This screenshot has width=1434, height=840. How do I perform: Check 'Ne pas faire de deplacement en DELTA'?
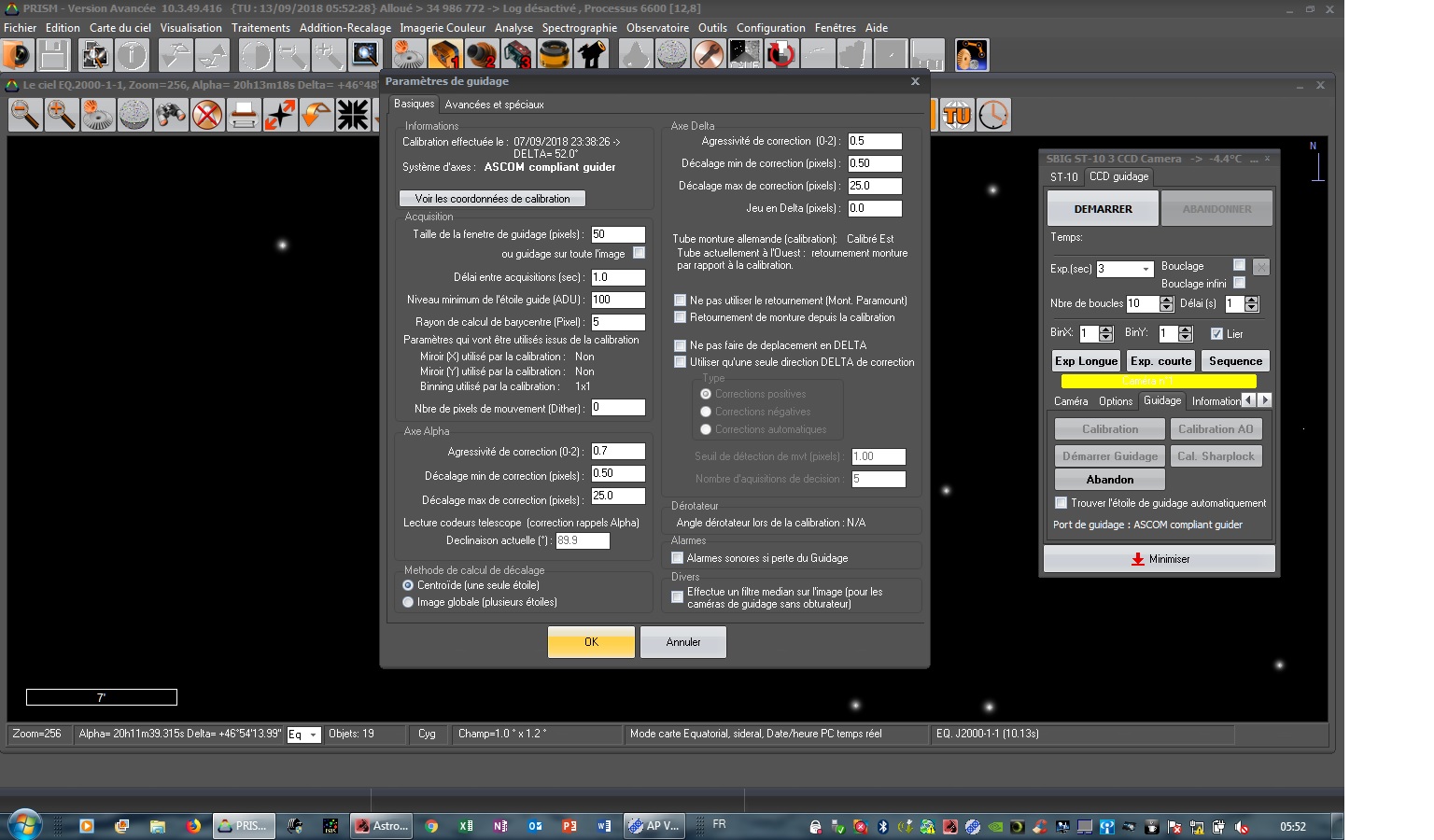[x=681, y=345]
